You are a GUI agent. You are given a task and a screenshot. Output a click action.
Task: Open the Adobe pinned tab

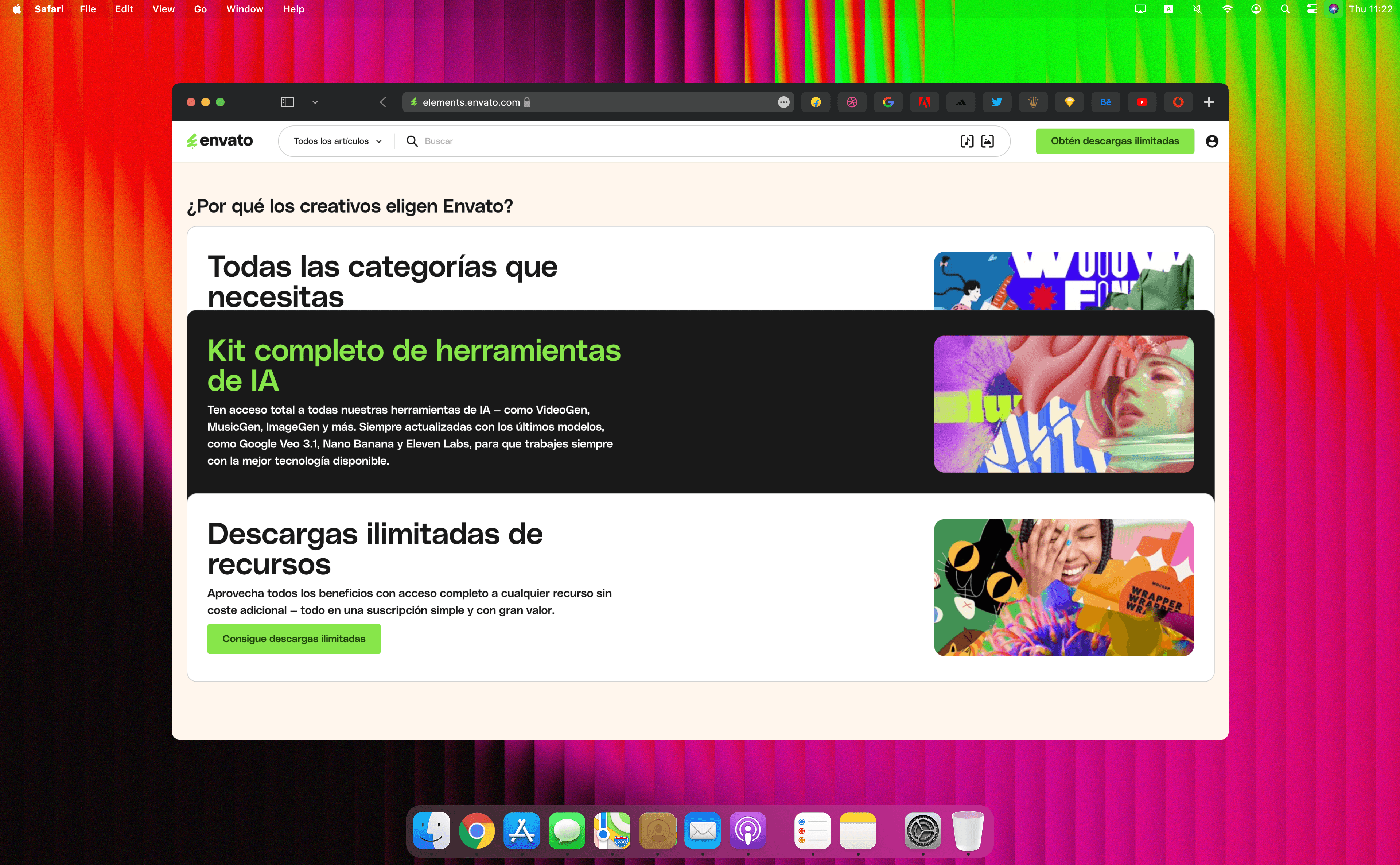pyautogui.click(x=923, y=102)
